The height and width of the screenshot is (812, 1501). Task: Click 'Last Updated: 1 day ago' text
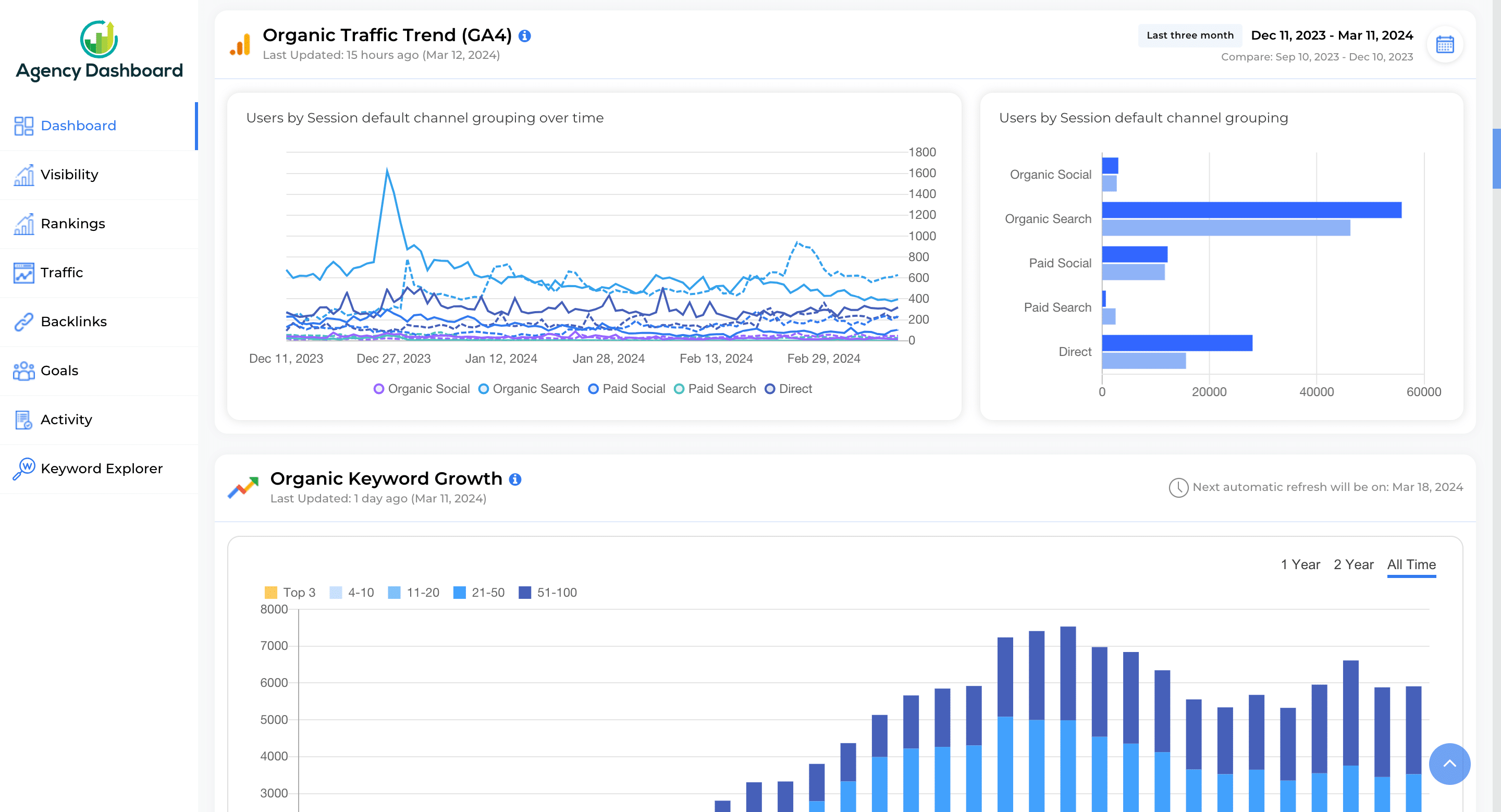pos(378,499)
